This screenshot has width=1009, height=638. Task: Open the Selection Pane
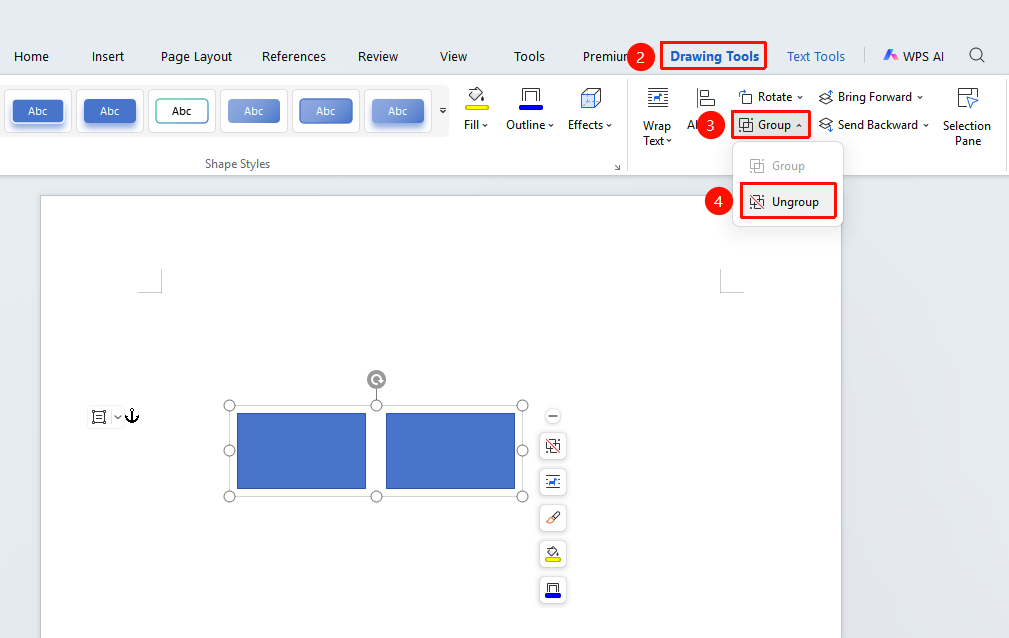(967, 117)
